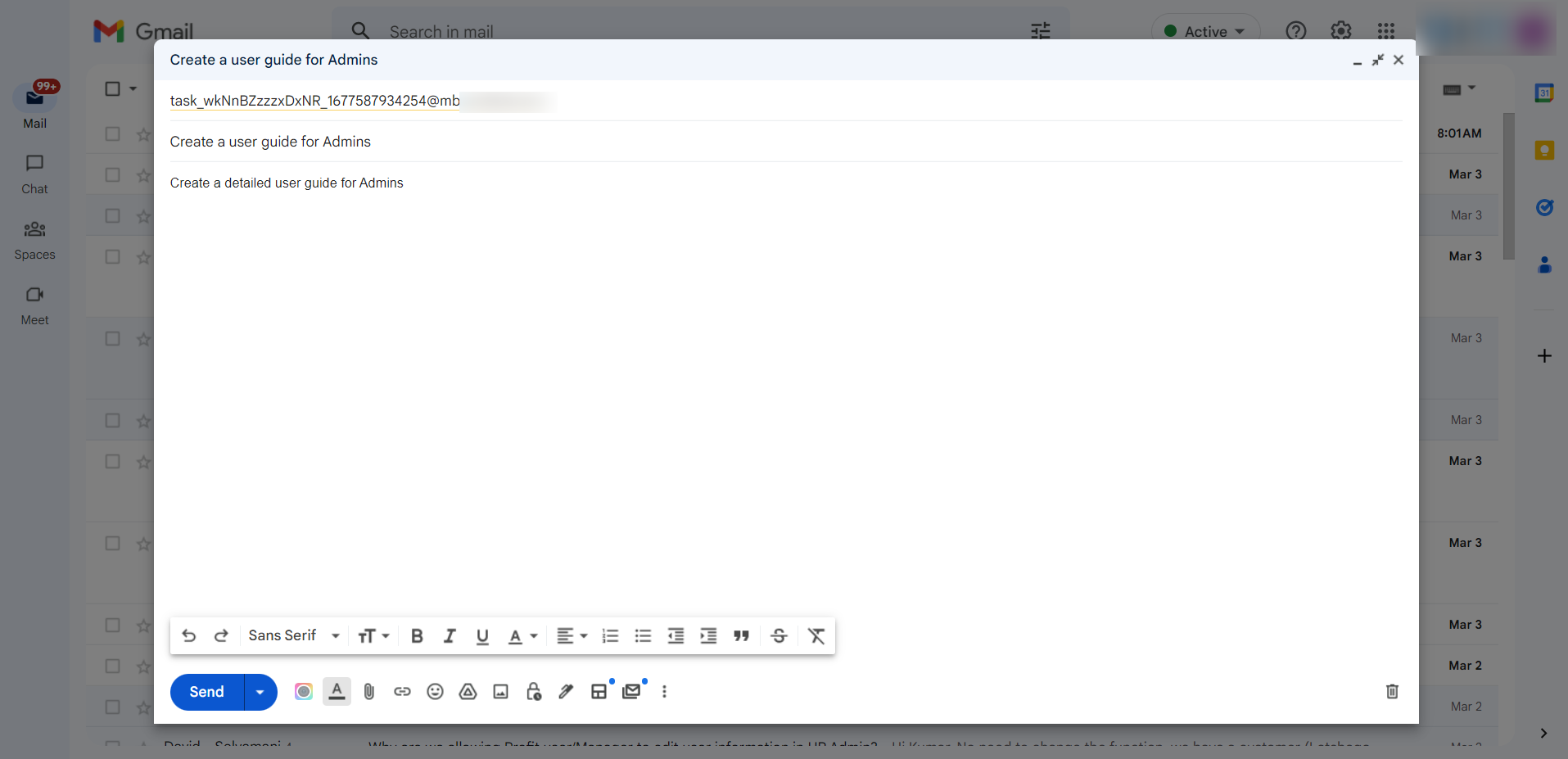Open the Send options dropdown arrow
The image size is (1568, 759).
click(x=259, y=691)
